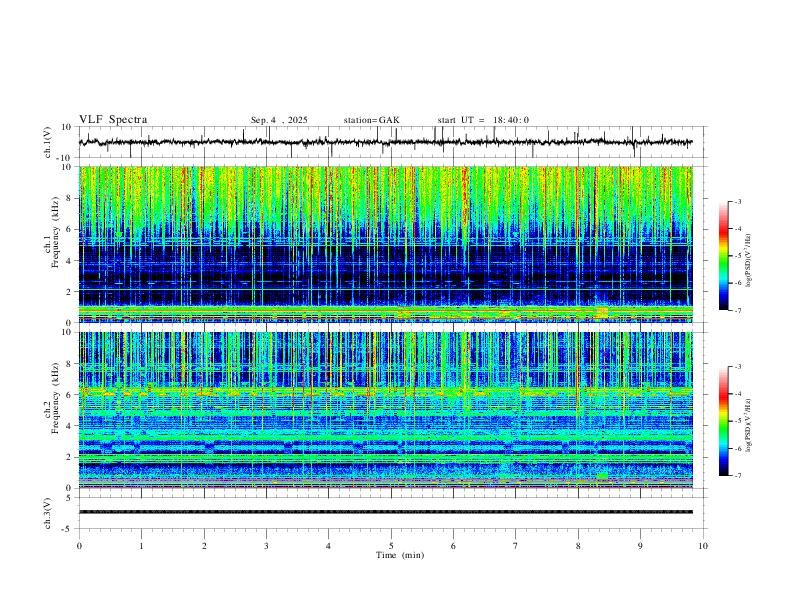Select the "start UT = 18:40:0" header text
This screenshot has height=612, width=792.
[x=483, y=120]
